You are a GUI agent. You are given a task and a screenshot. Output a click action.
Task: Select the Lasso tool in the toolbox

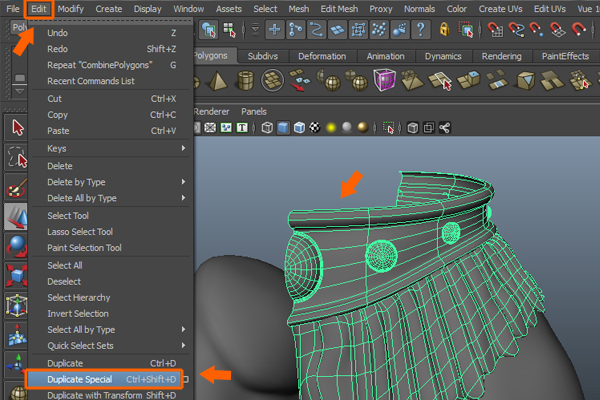tap(17, 157)
